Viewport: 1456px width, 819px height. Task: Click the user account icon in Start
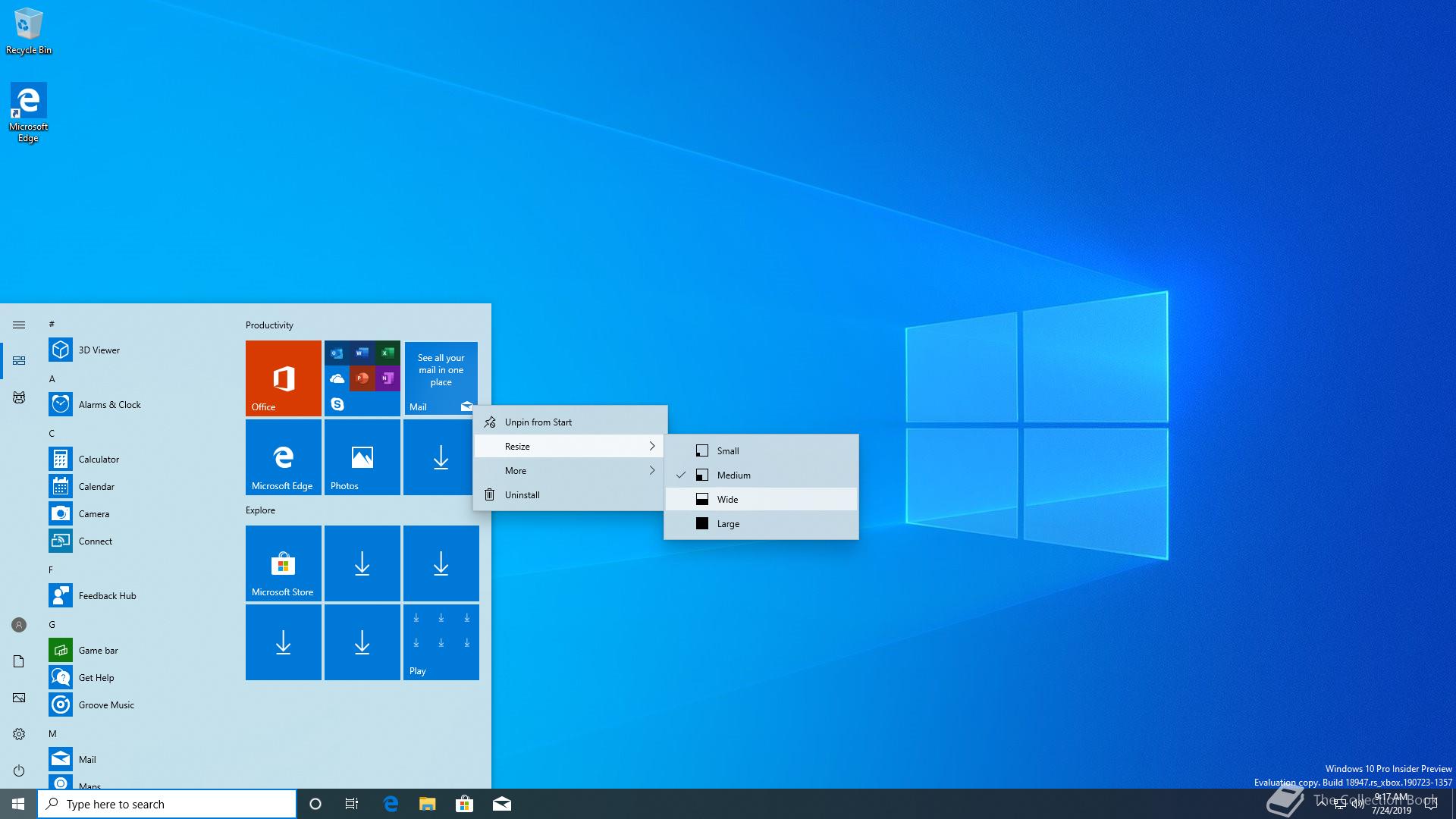point(19,625)
